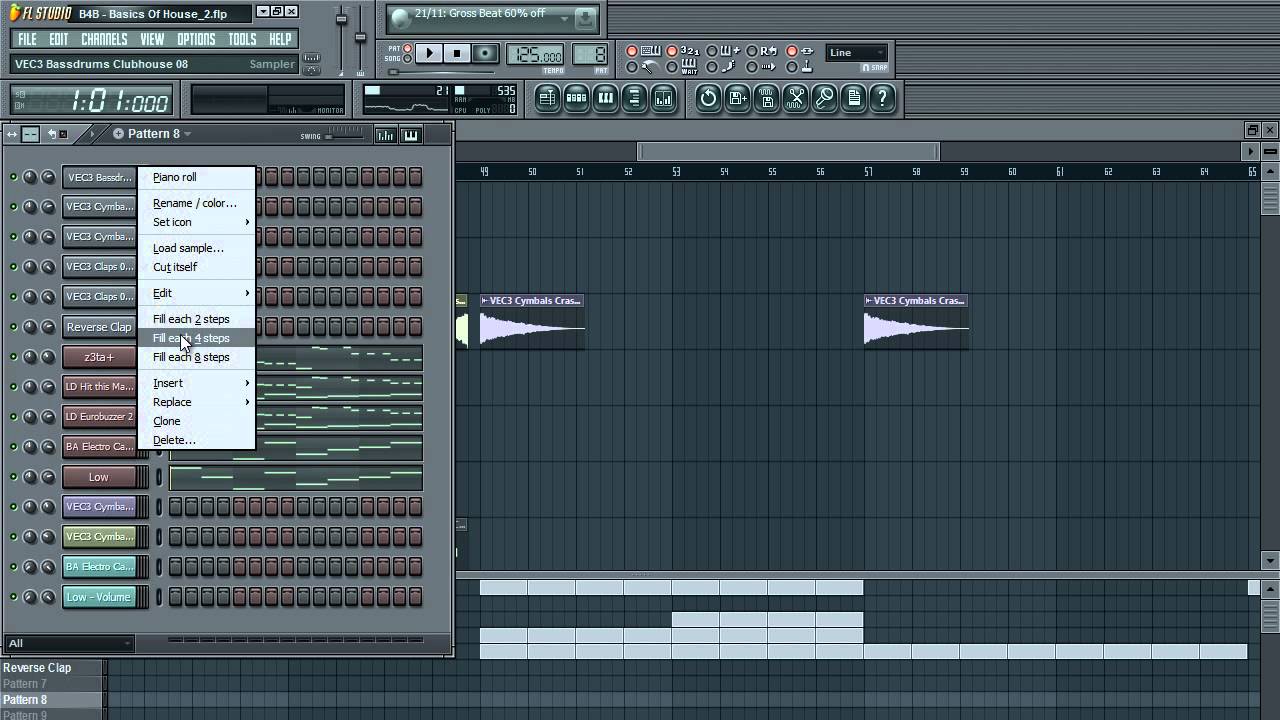Open the project info document icon

click(x=853, y=98)
